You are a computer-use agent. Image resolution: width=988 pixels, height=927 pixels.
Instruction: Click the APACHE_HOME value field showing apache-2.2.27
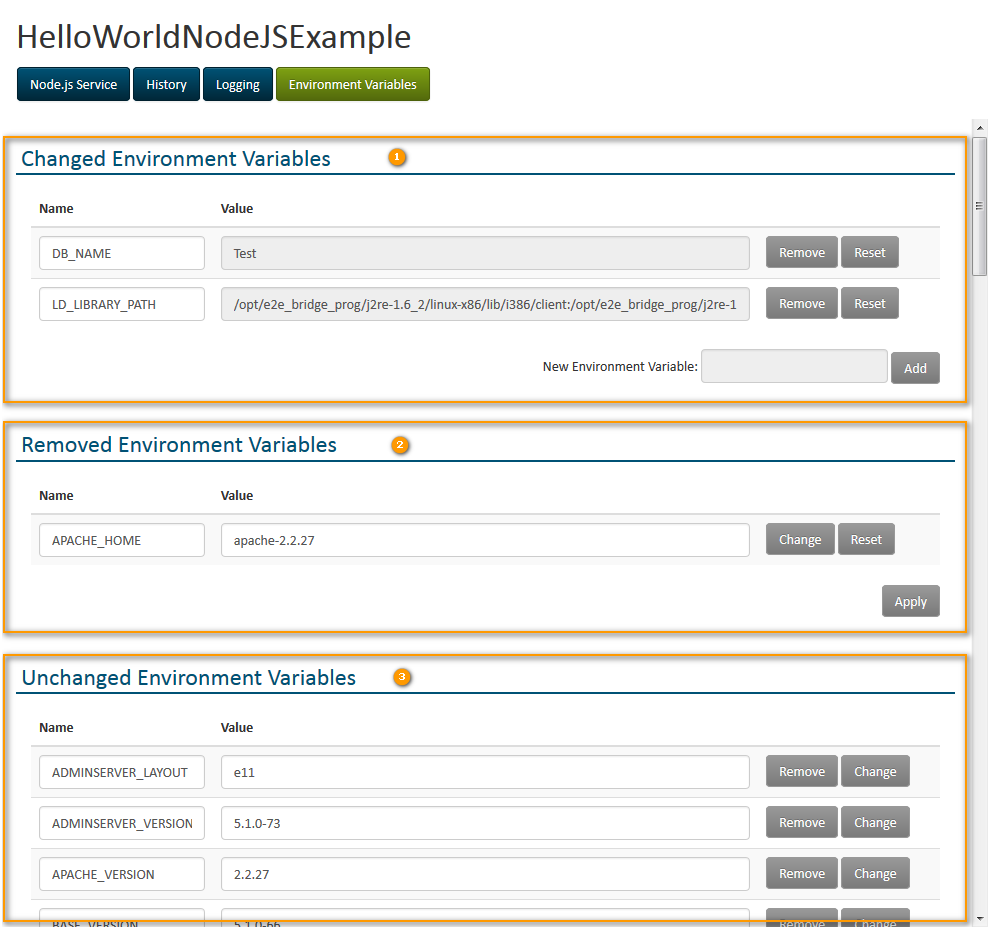point(485,539)
